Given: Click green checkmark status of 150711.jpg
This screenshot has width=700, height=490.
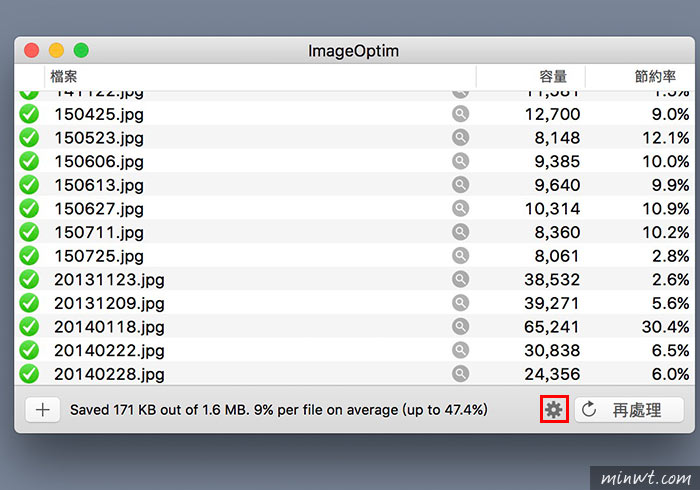Looking at the screenshot, I should (x=29, y=232).
